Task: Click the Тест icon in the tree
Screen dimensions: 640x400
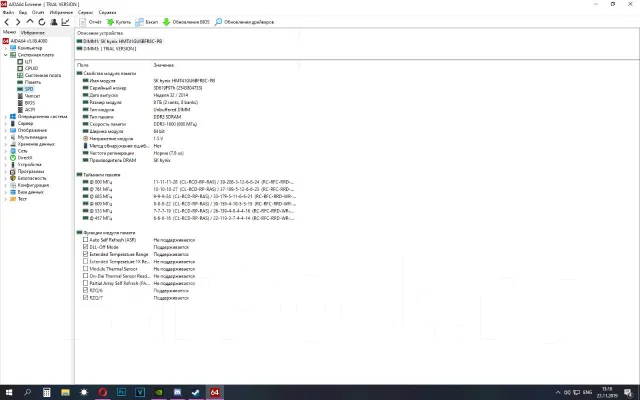Action: [x=13, y=199]
